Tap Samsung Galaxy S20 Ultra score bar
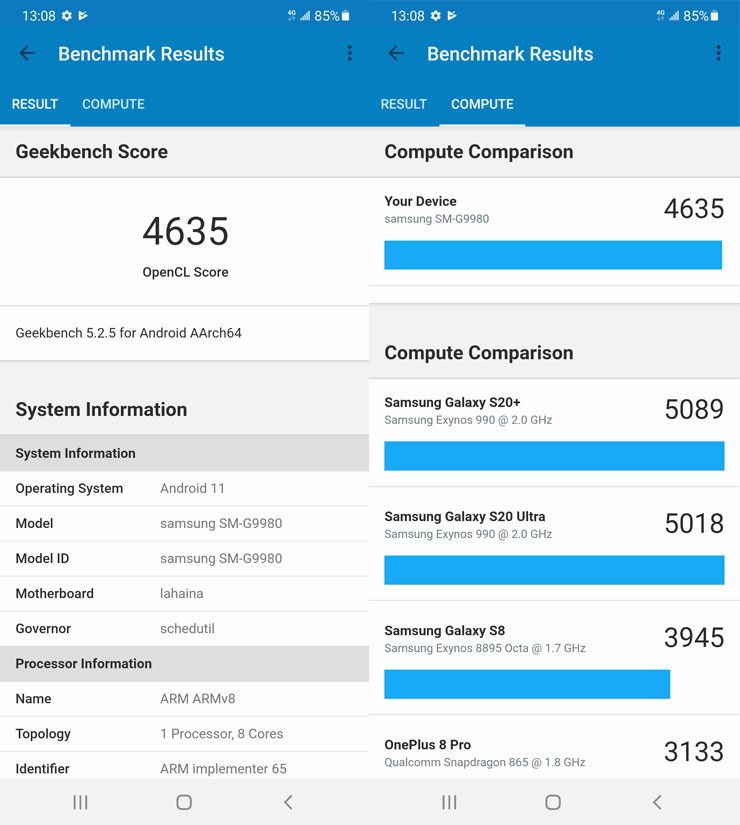 [554, 570]
